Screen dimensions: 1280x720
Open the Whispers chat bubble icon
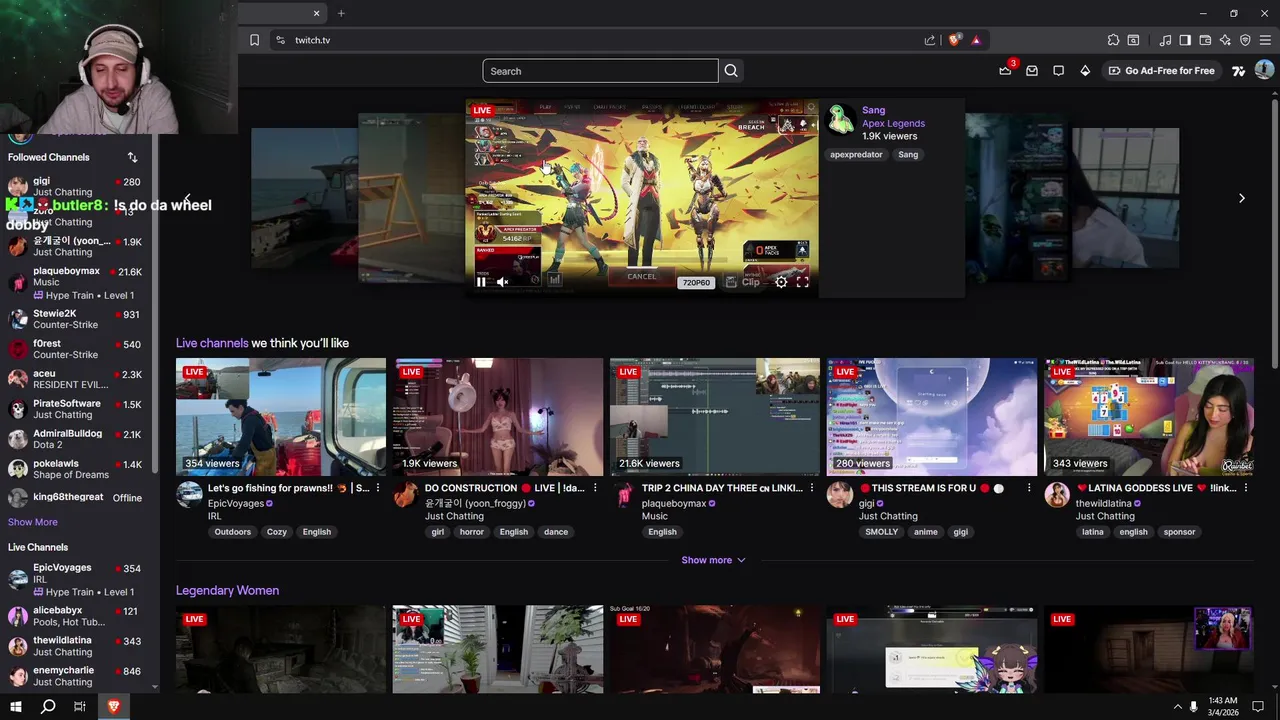click(1058, 71)
